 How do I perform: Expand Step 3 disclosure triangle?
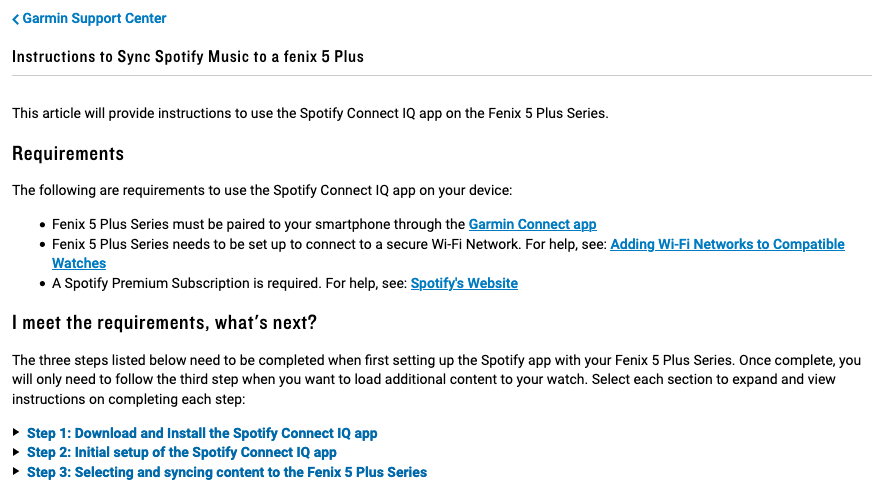[16, 472]
